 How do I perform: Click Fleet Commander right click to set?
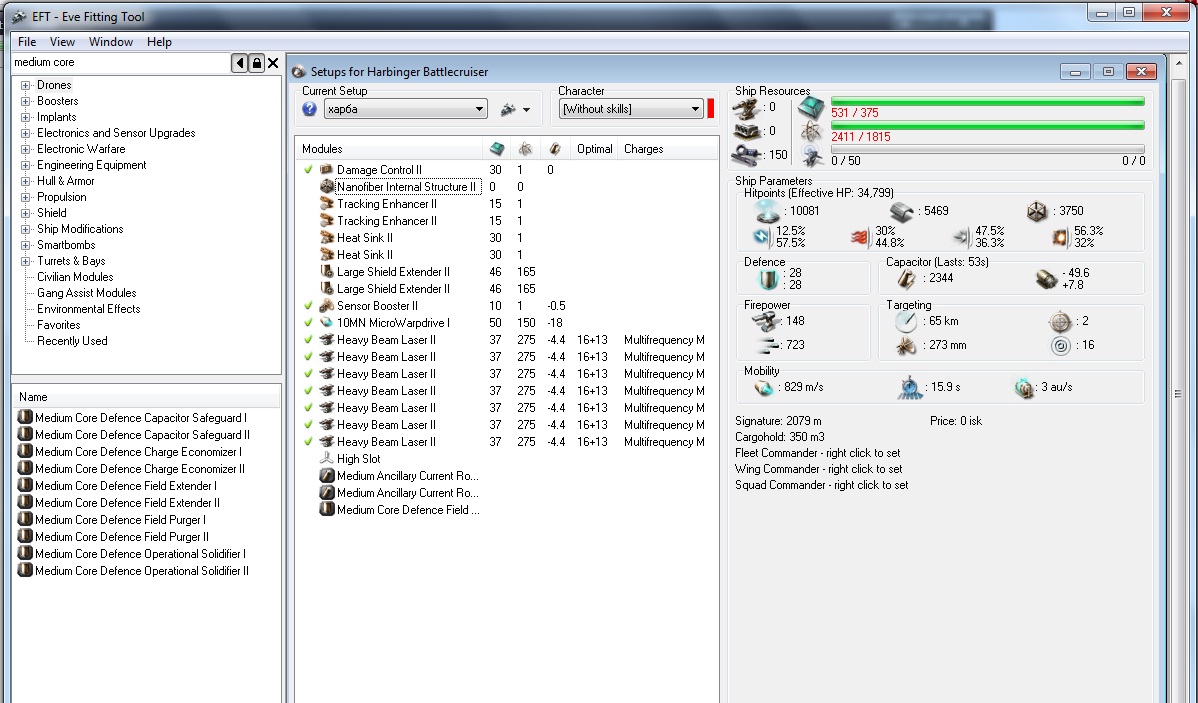(x=818, y=453)
